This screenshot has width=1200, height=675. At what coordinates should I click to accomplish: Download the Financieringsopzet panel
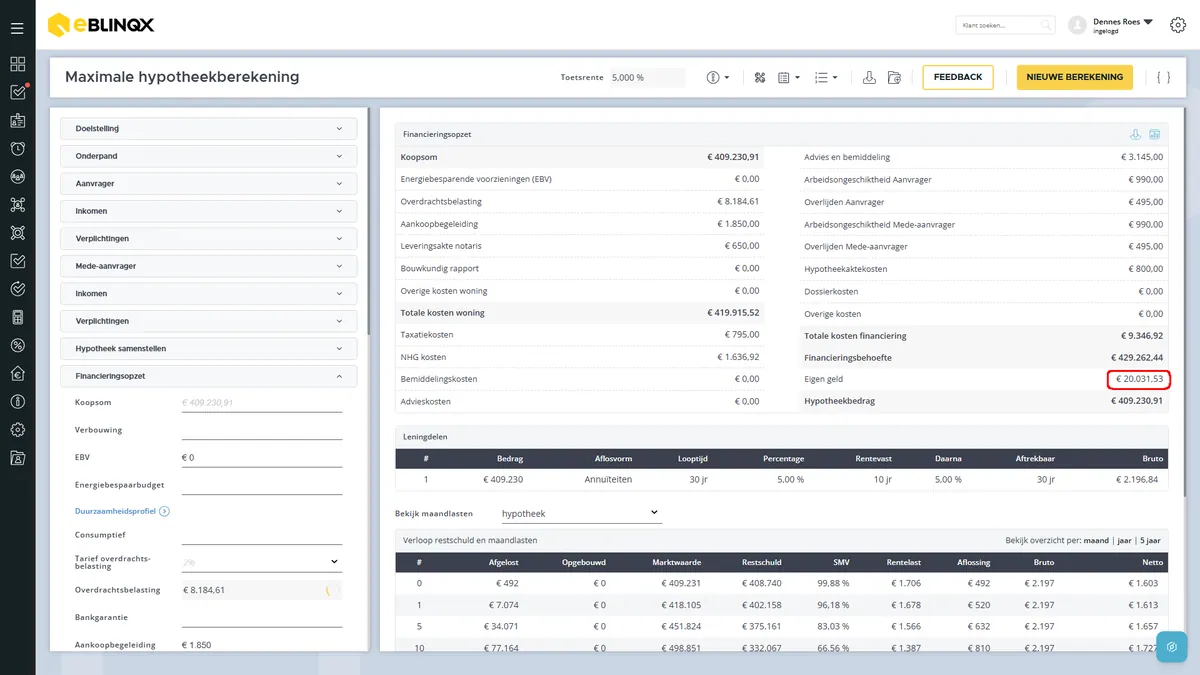pyautogui.click(x=1135, y=135)
